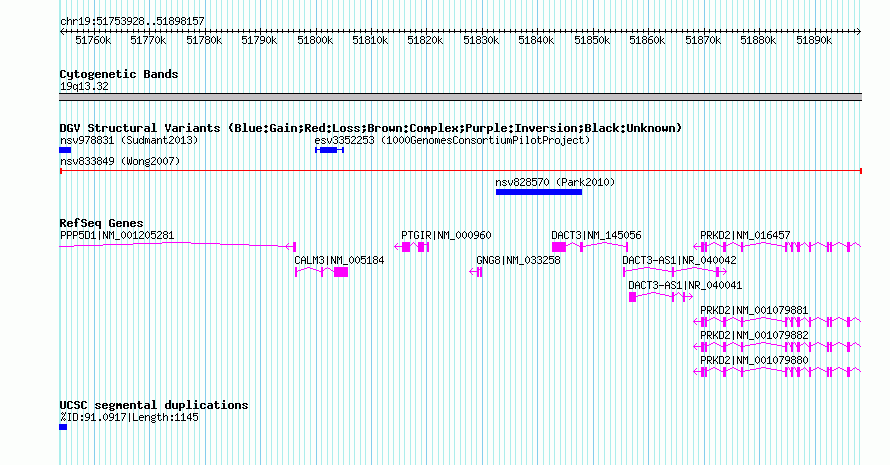The width and height of the screenshot is (890, 465).
Task: Select the esv3352253 structural variant glyph
Action: [329, 150]
